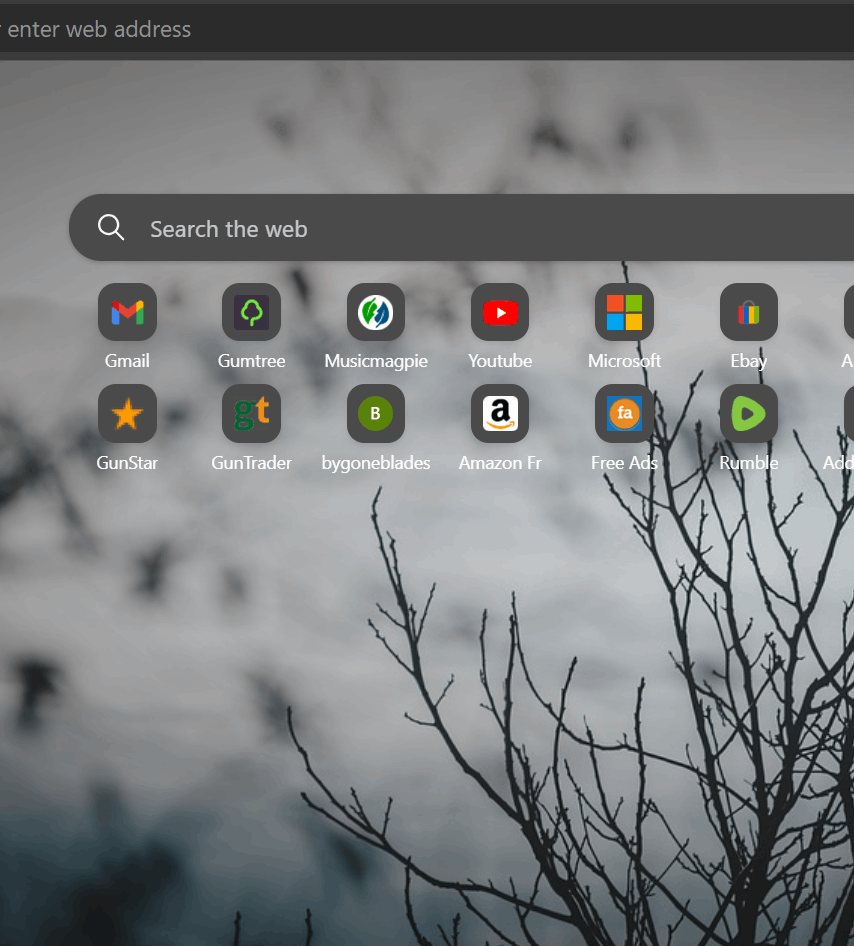Open the Gmail quick link tile
Viewport: 854px width, 946px height.
coord(127,312)
